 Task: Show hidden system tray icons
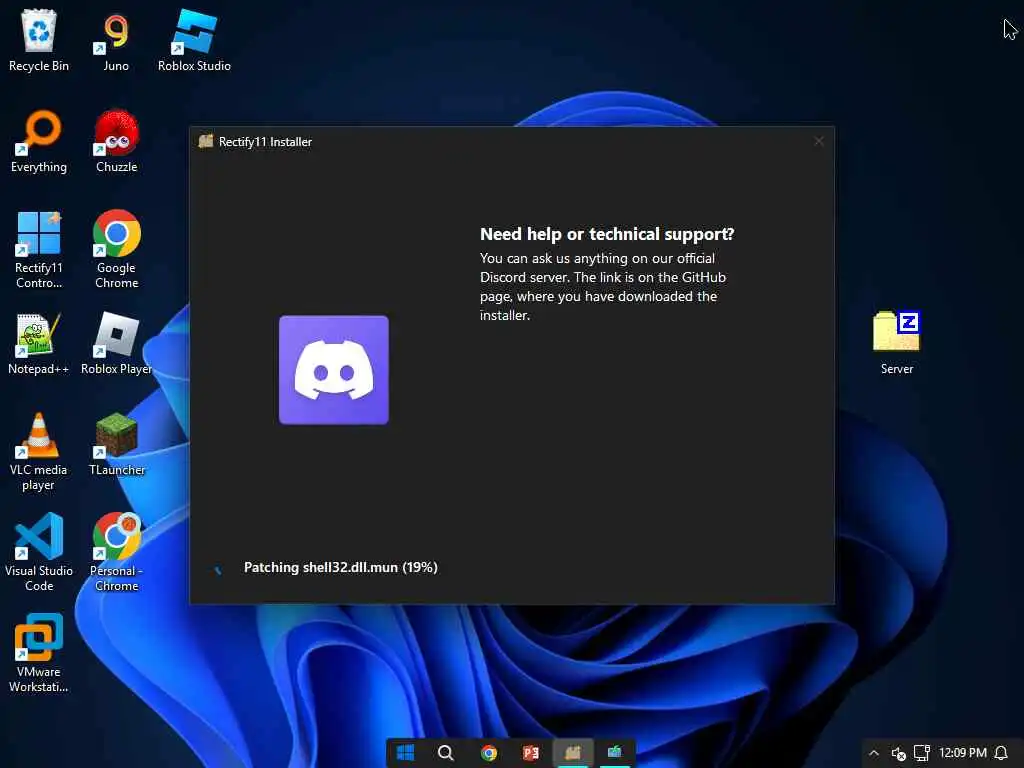[874, 753]
